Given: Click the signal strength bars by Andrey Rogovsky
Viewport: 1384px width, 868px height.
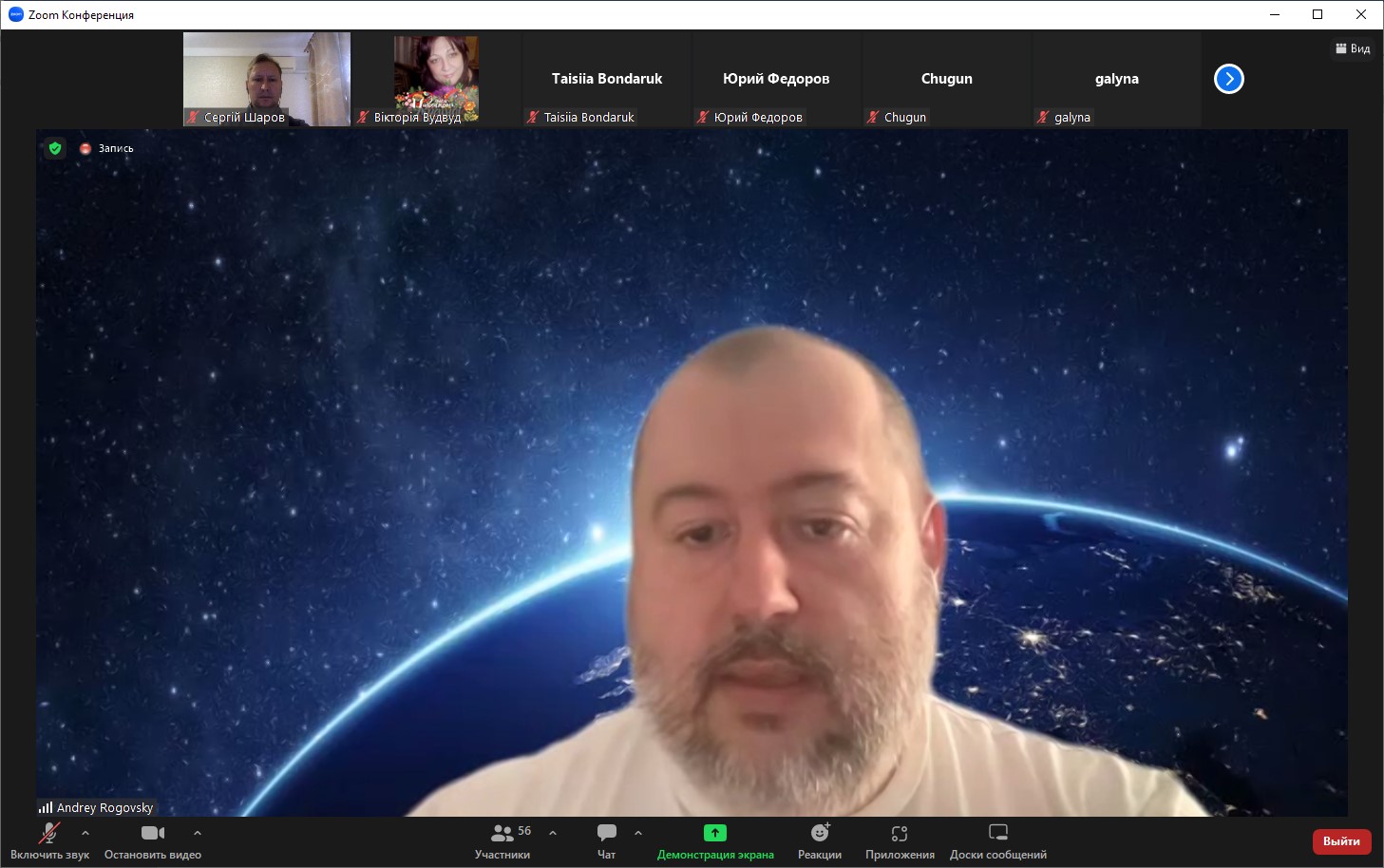Looking at the screenshot, I should tap(46, 807).
